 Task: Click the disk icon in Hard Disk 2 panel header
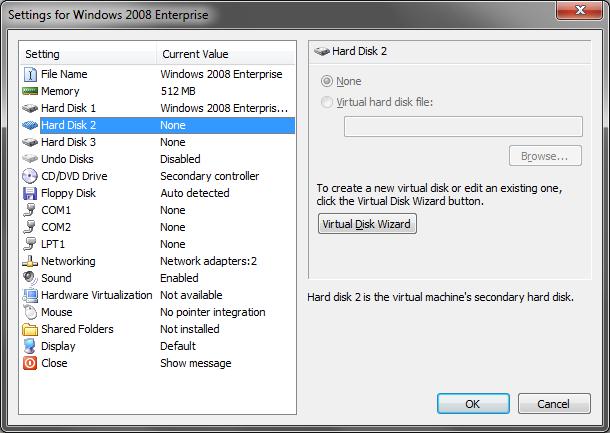coord(322,51)
